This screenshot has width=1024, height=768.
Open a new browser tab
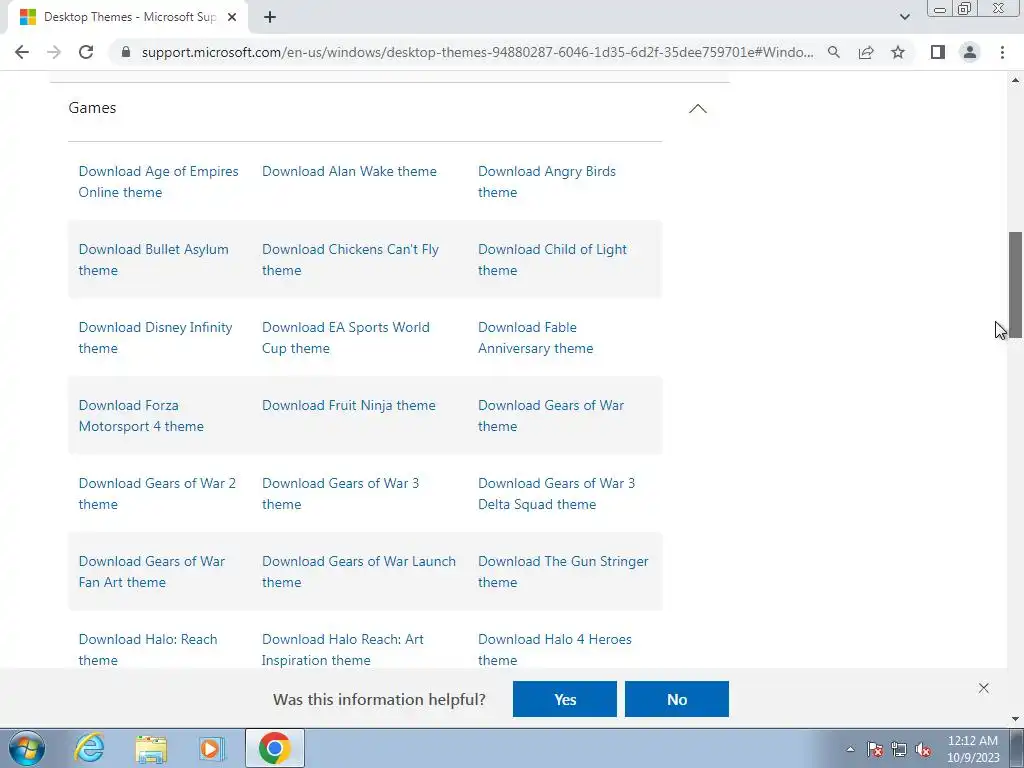click(270, 18)
